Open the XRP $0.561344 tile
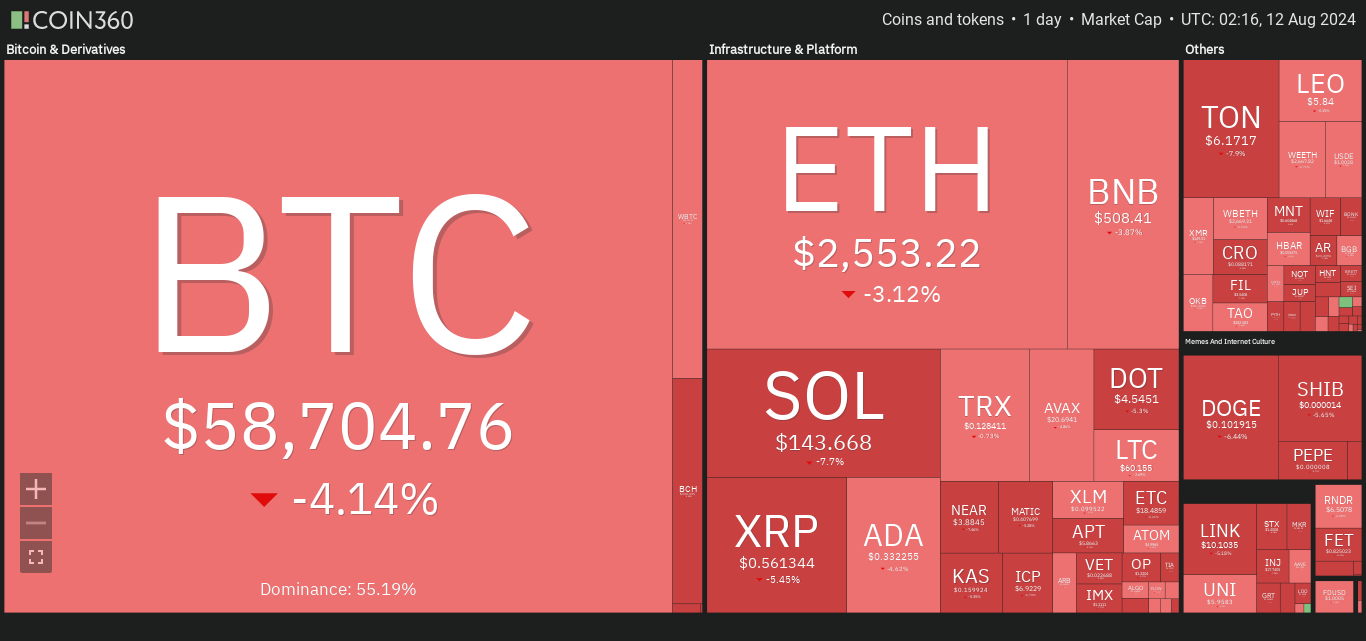Viewport: 1366px width, 641px height. pos(777,545)
